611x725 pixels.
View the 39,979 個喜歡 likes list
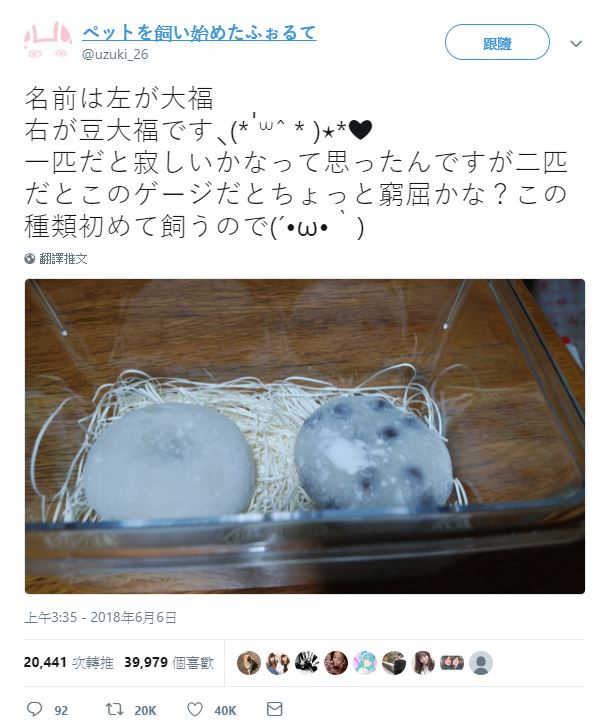pyautogui.click(x=169, y=663)
